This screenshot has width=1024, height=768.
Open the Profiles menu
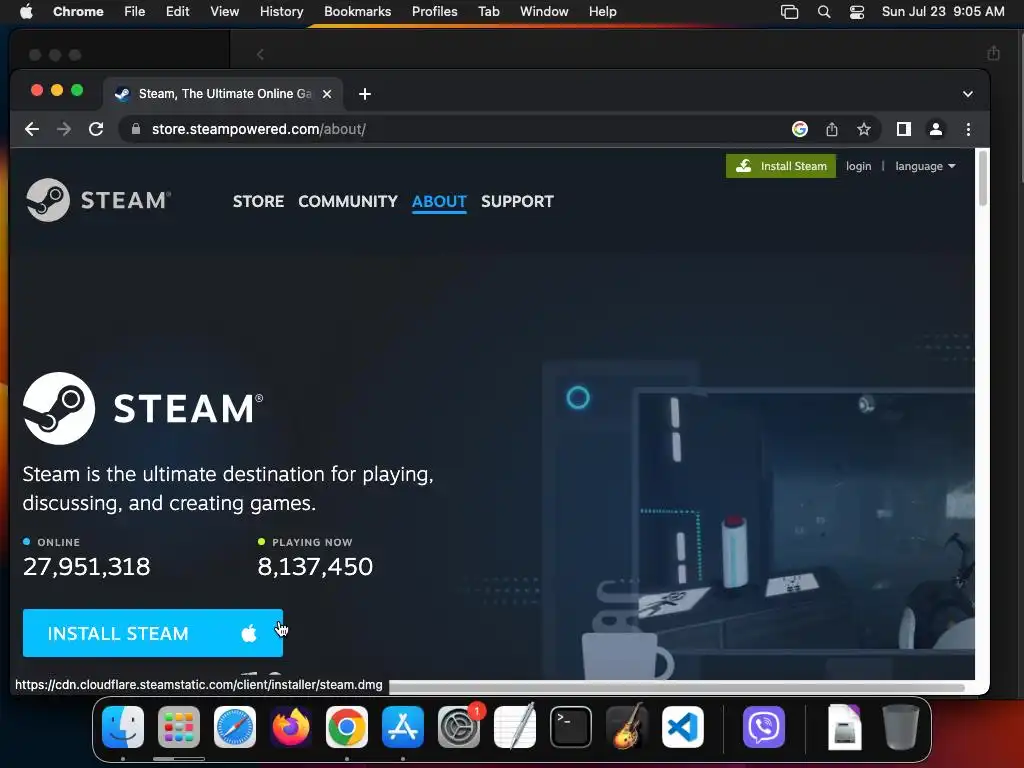434,11
